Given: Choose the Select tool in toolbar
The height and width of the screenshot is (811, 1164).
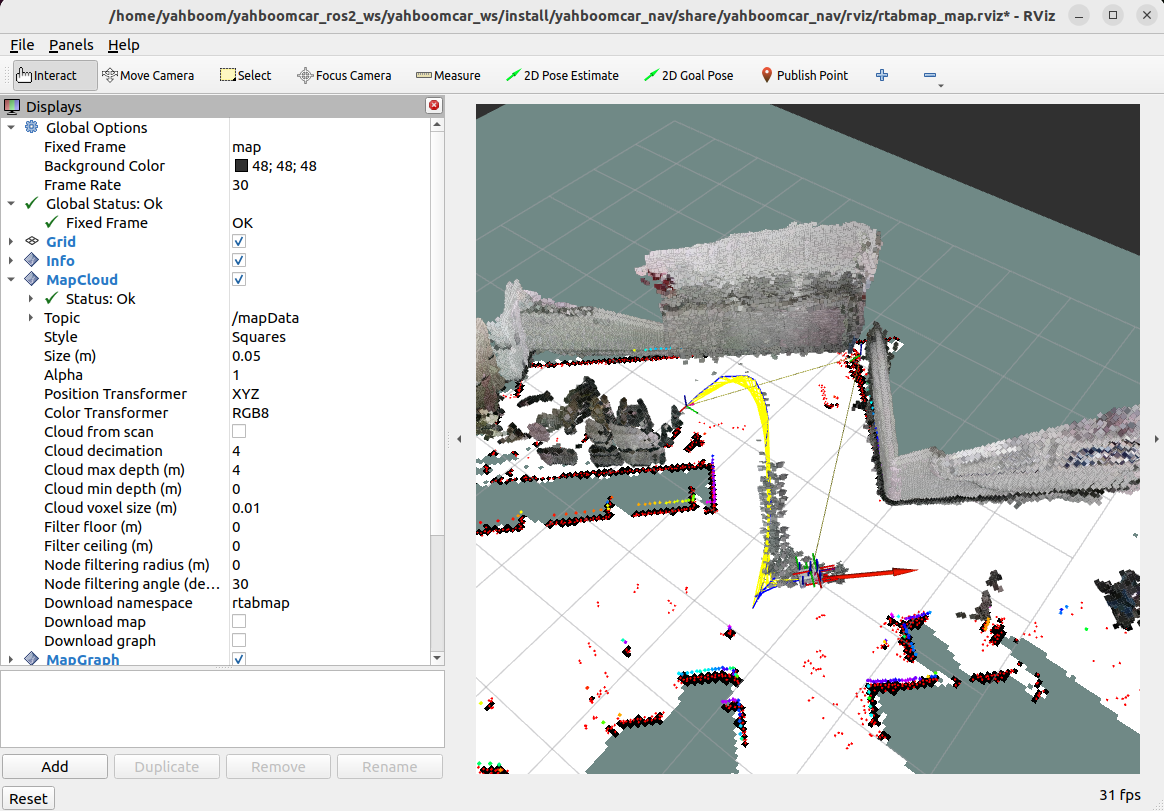Looking at the screenshot, I should click(245, 75).
